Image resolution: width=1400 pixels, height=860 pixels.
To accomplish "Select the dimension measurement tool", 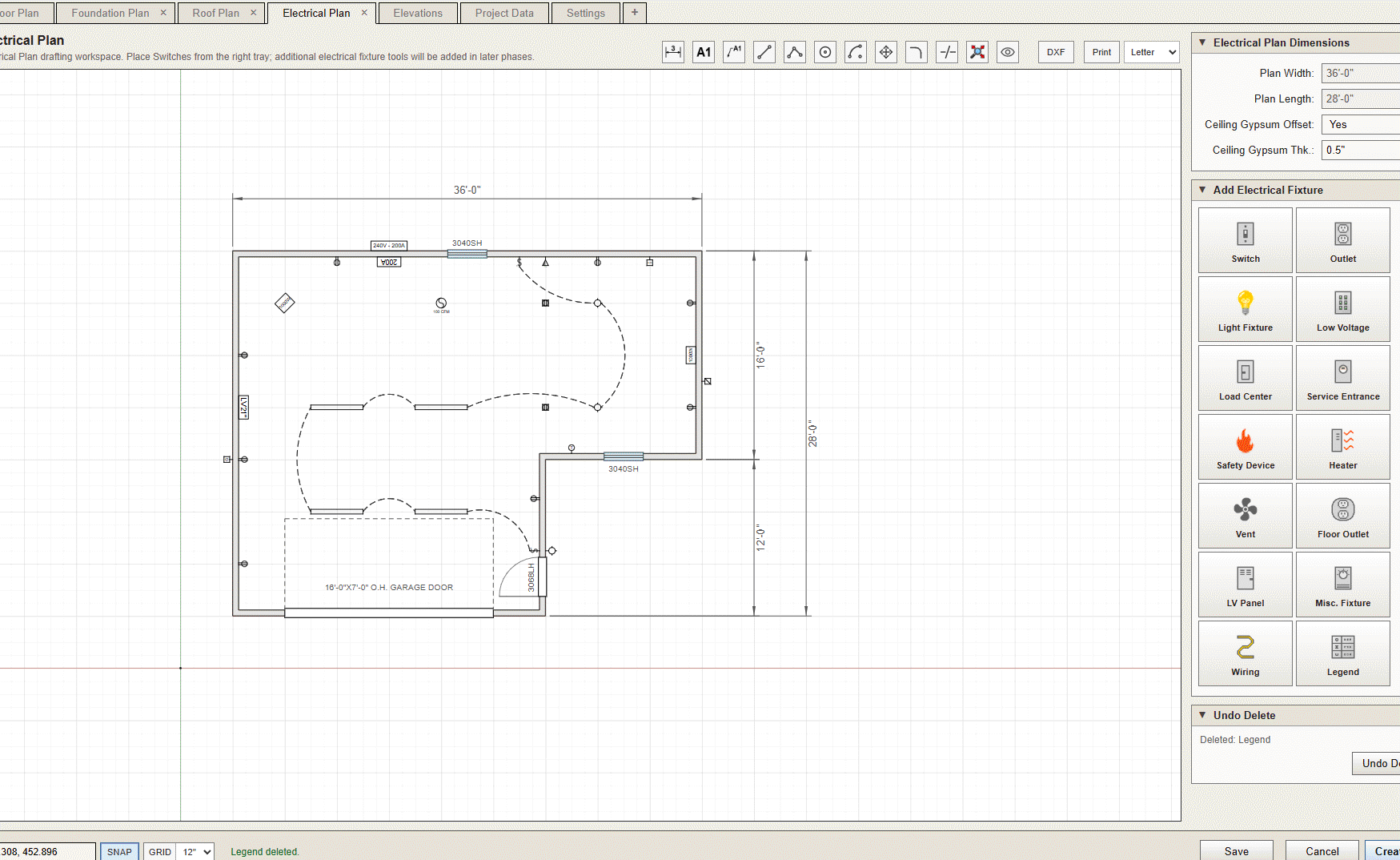I will pos(673,52).
